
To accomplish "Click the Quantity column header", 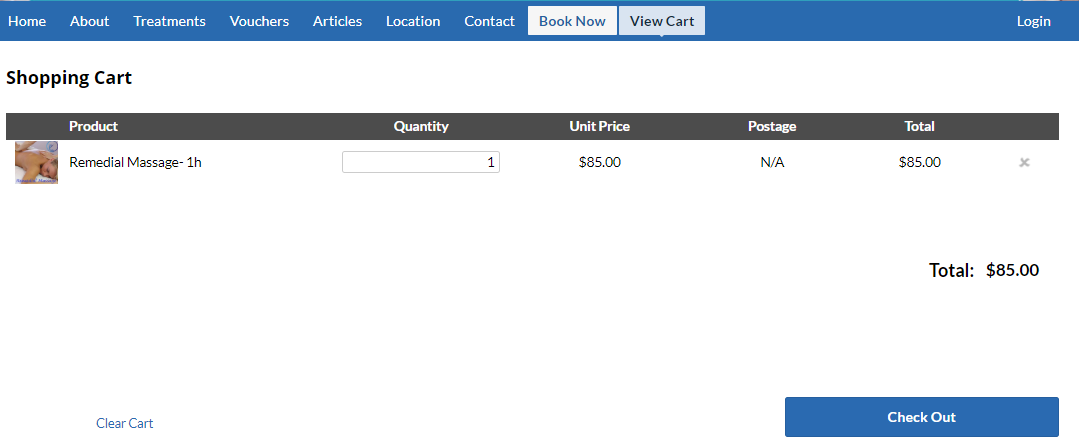I will point(421,126).
